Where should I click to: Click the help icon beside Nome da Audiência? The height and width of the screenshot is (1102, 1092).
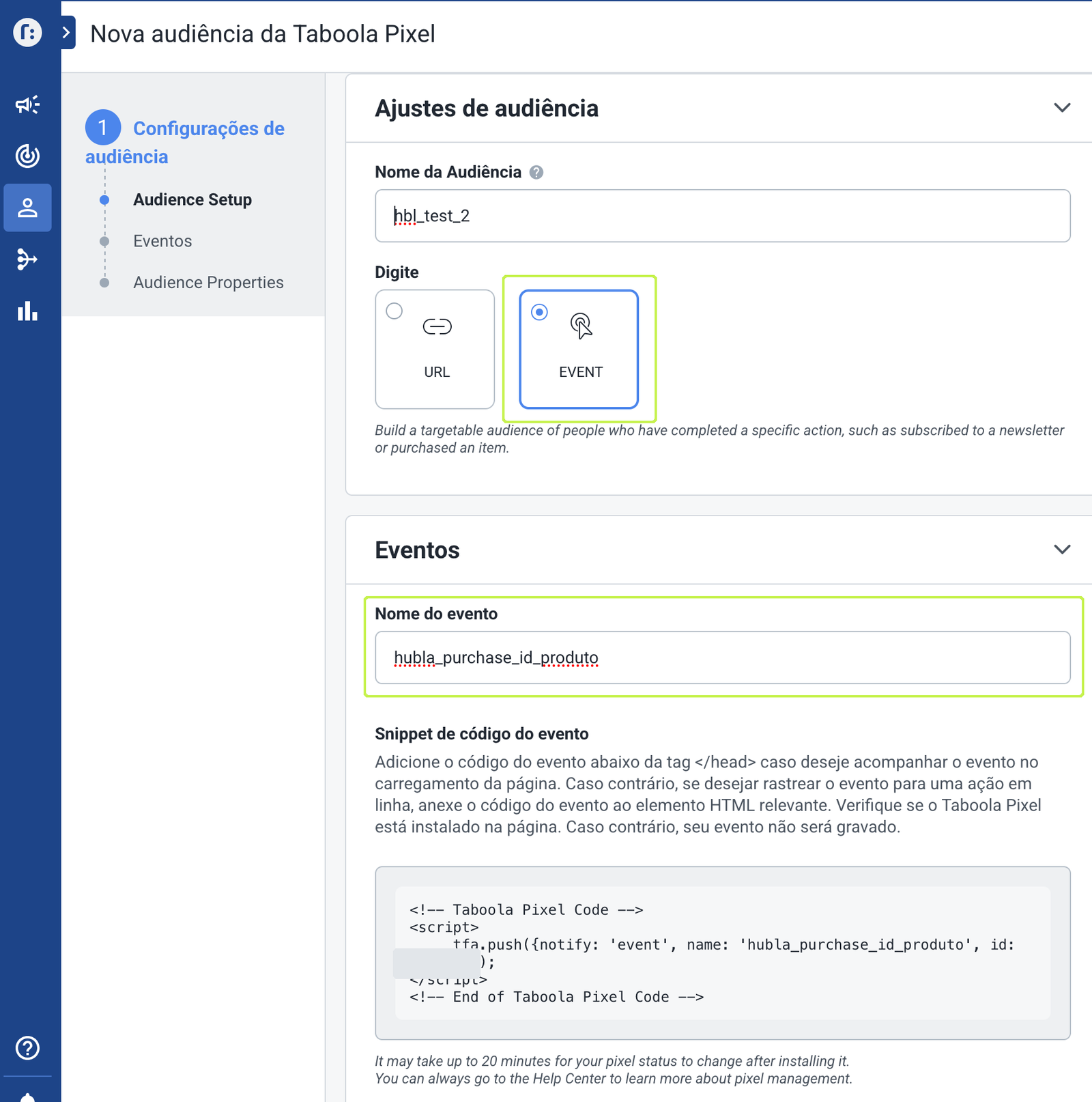click(x=536, y=172)
